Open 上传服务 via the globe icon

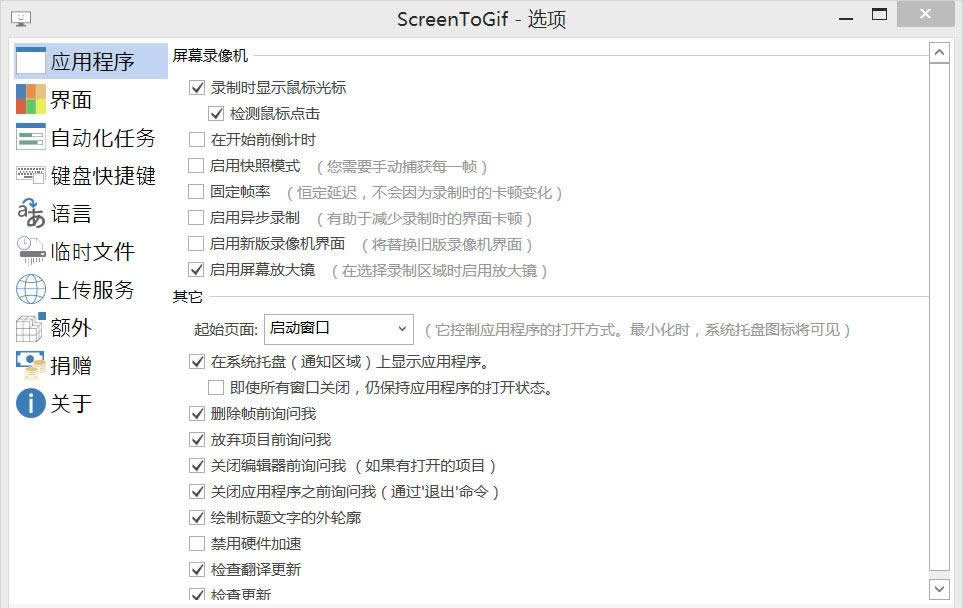tap(31, 289)
